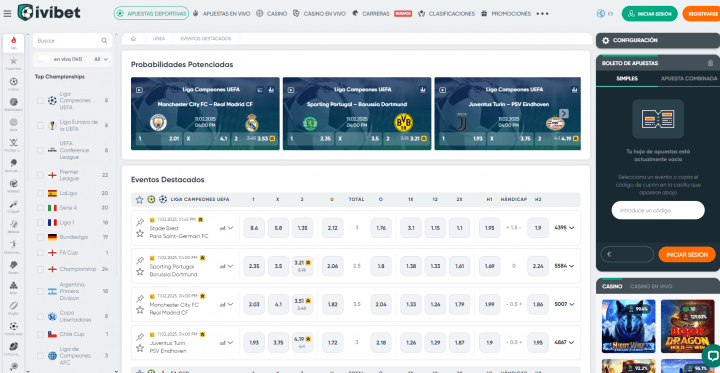Switch to Apuesta Combinada tab

pyautogui.click(x=688, y=79)
